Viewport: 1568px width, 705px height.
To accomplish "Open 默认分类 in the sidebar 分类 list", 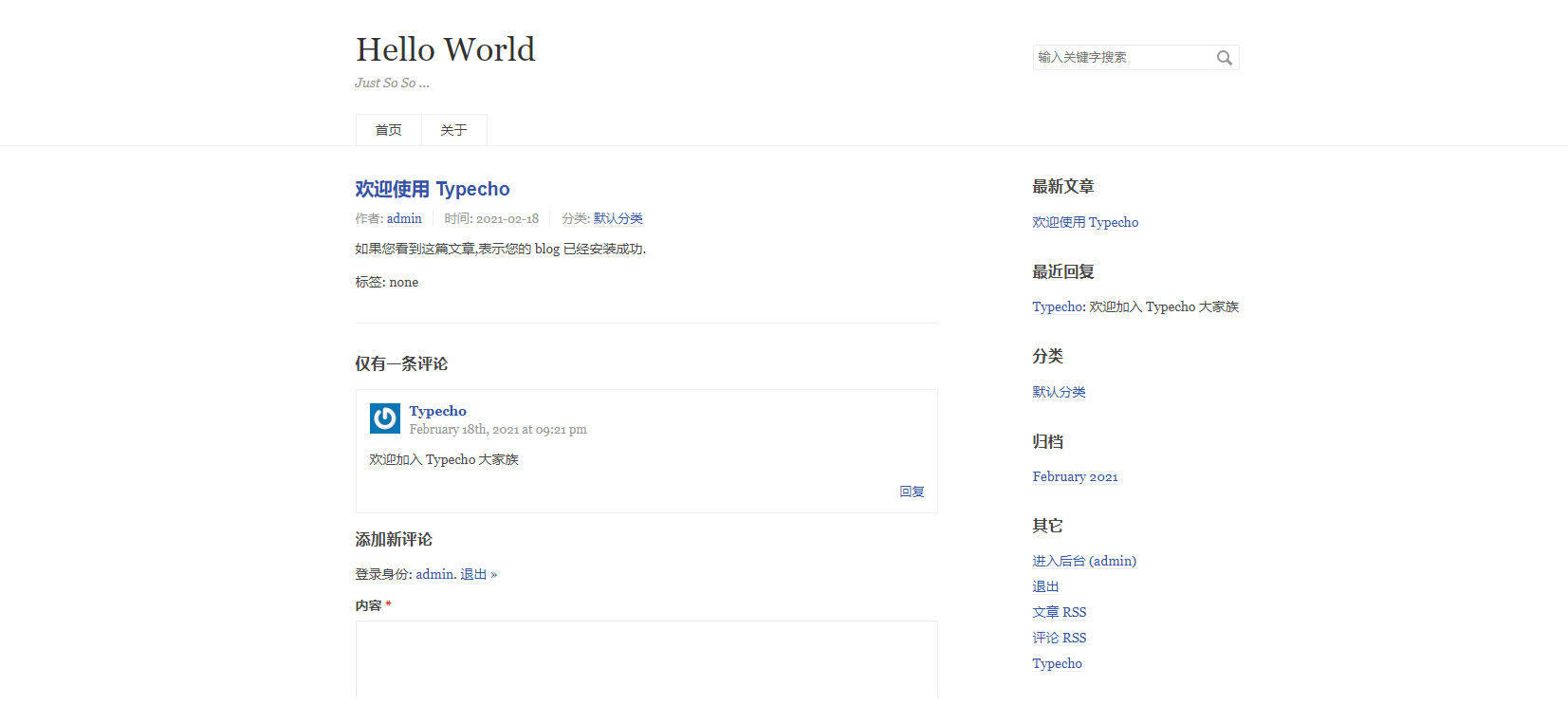I will click(x=1060, y=392).
